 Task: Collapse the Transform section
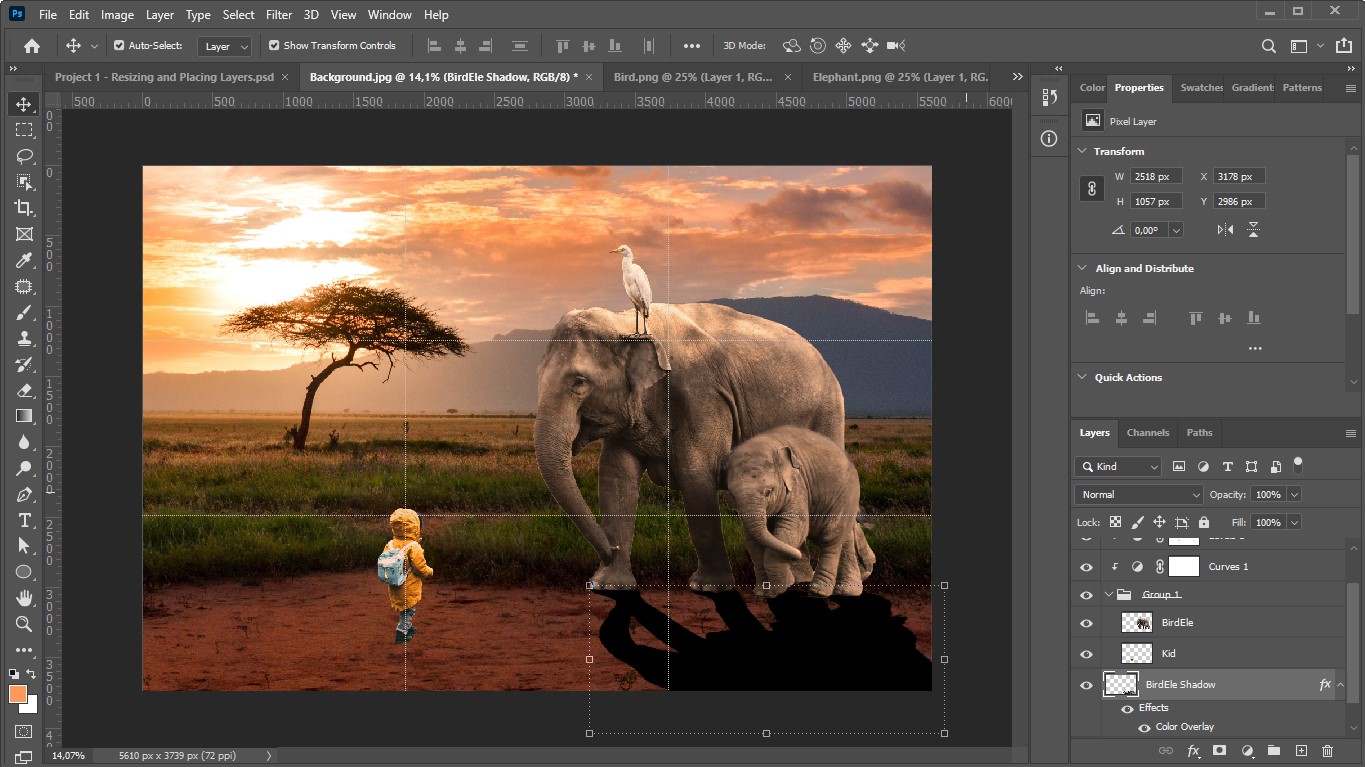(x=1082, y=151)
